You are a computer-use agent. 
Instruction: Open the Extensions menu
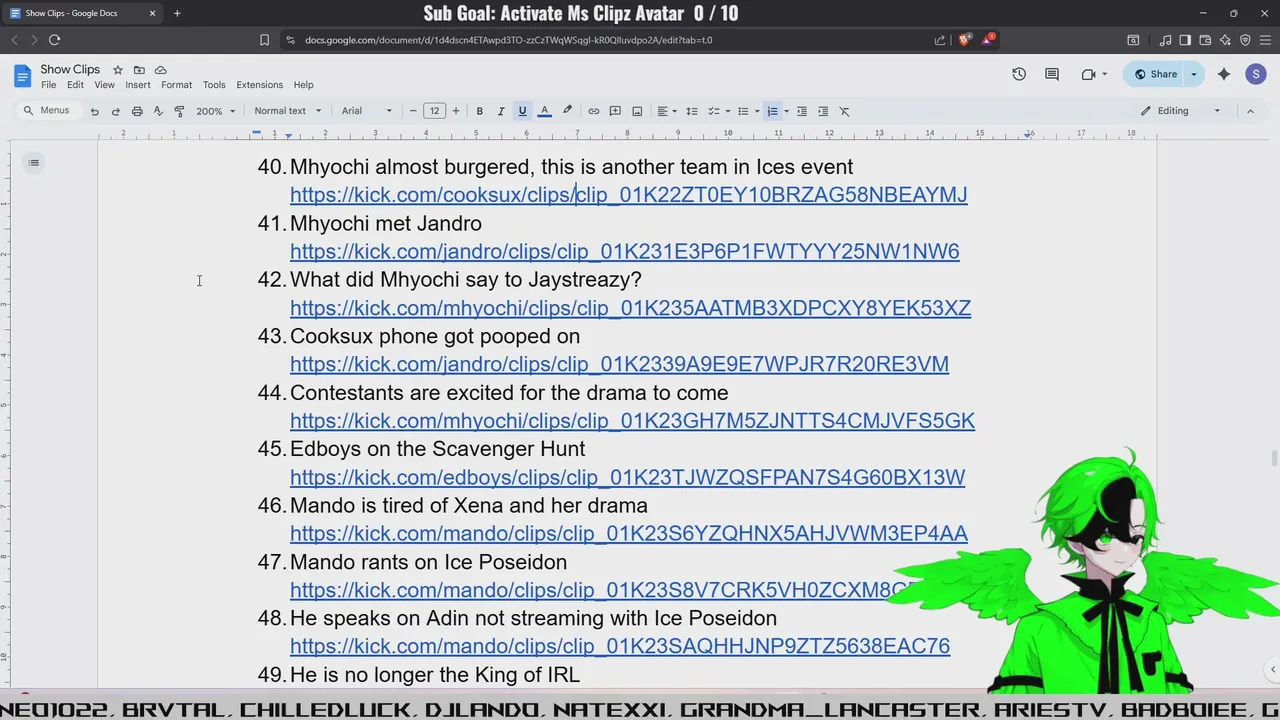tap(260, 85)
